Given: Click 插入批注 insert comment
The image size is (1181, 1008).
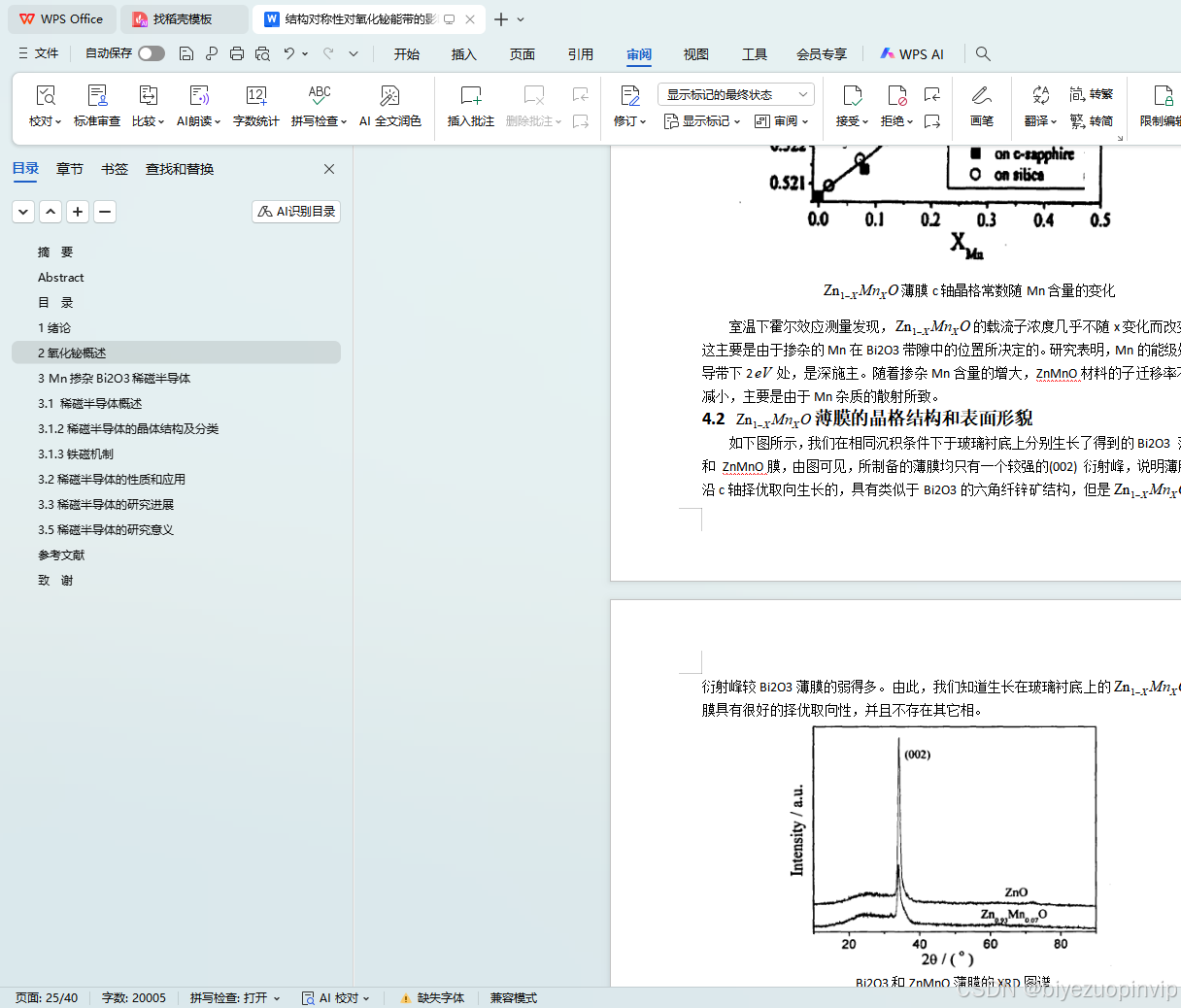Looking at the screenshot, I should point(471,106).
